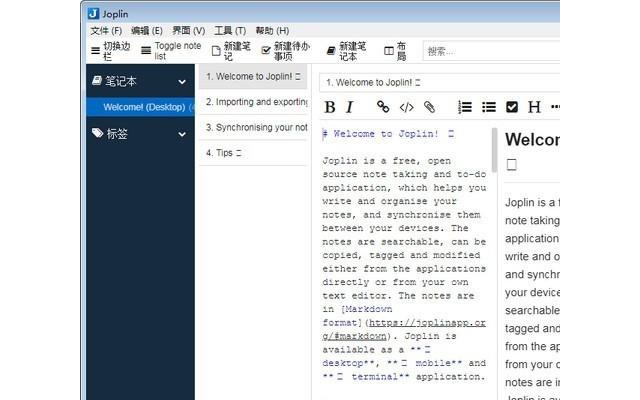The height and width of the screenshot is (400, 640).
Task: Apply Bold formatting
Action: (x=329, y=107)
